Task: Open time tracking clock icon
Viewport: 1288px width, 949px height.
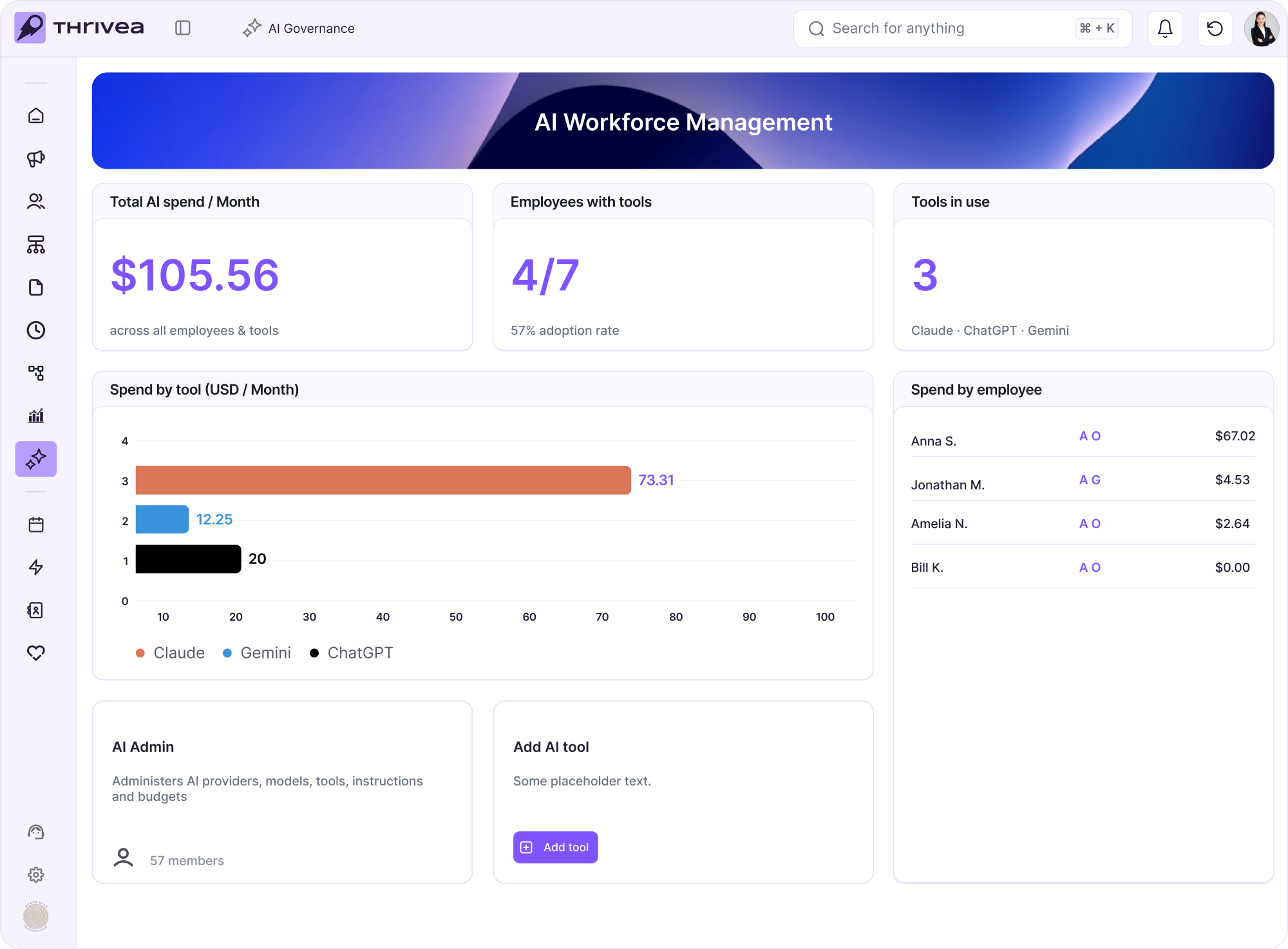Action: tap(36, 330)
